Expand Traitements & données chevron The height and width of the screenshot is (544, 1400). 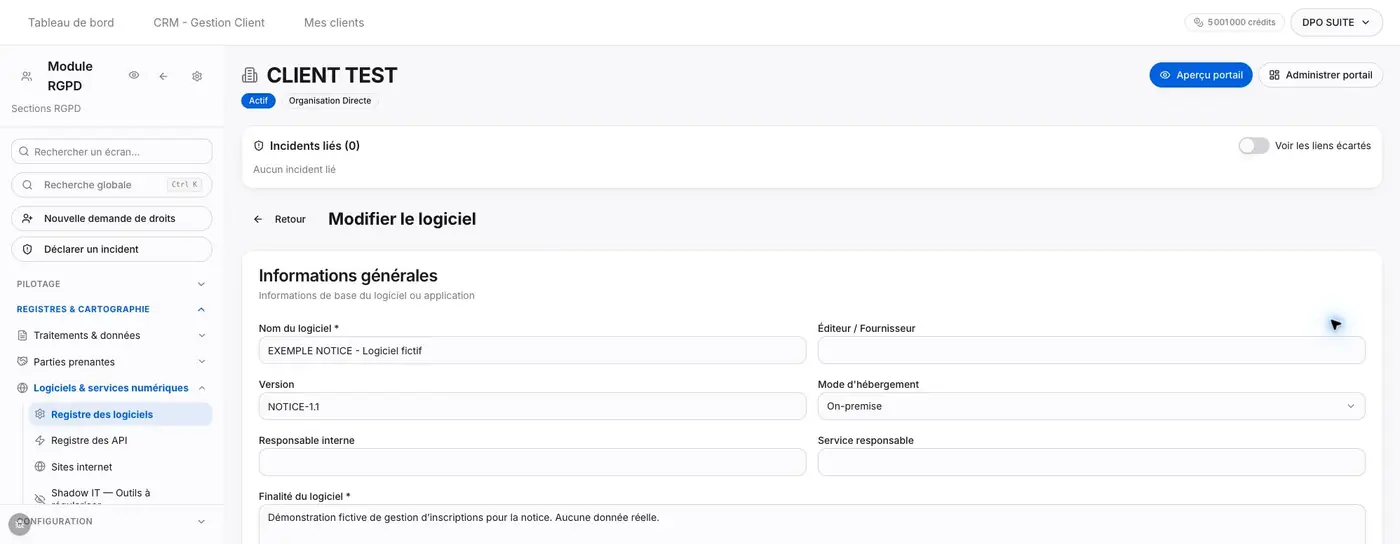(x=202, y=336)
